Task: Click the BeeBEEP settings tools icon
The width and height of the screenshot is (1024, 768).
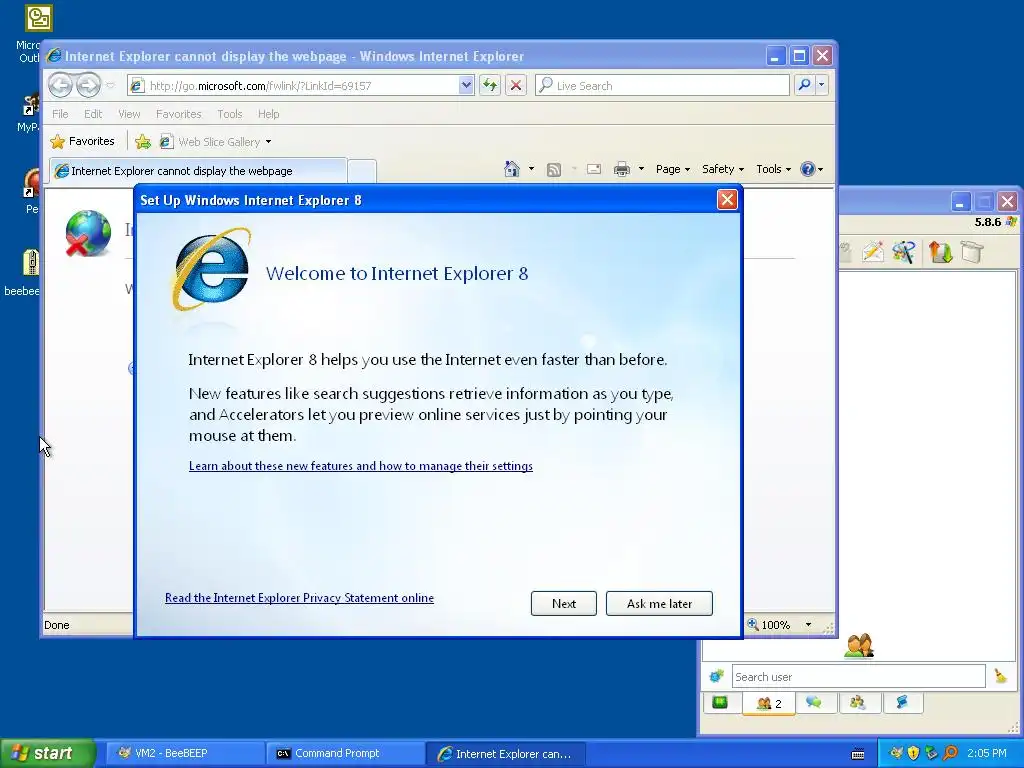Action: pos(904,252)
